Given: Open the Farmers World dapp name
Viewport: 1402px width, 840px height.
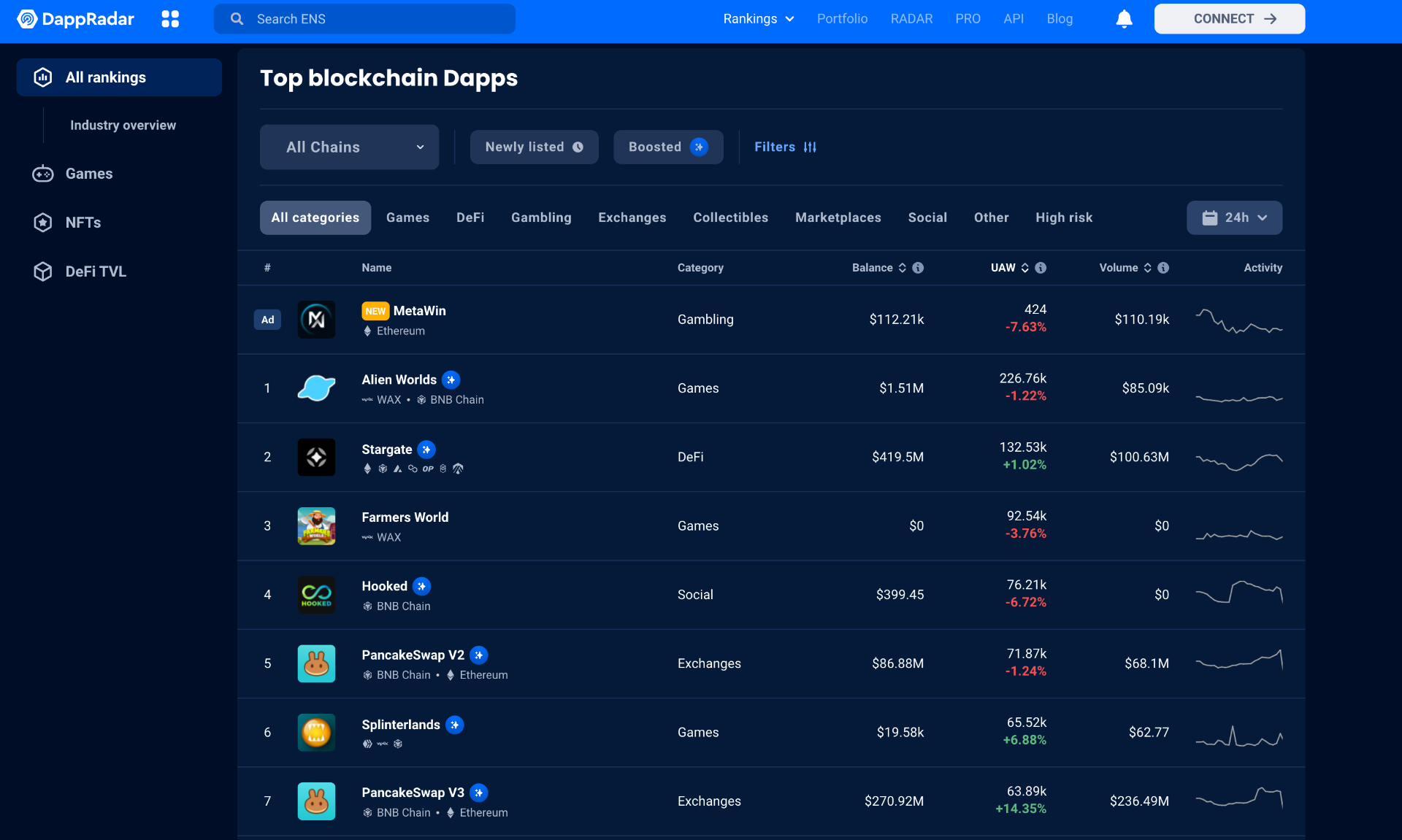Looking at the screenshot, I should [405, 517].
